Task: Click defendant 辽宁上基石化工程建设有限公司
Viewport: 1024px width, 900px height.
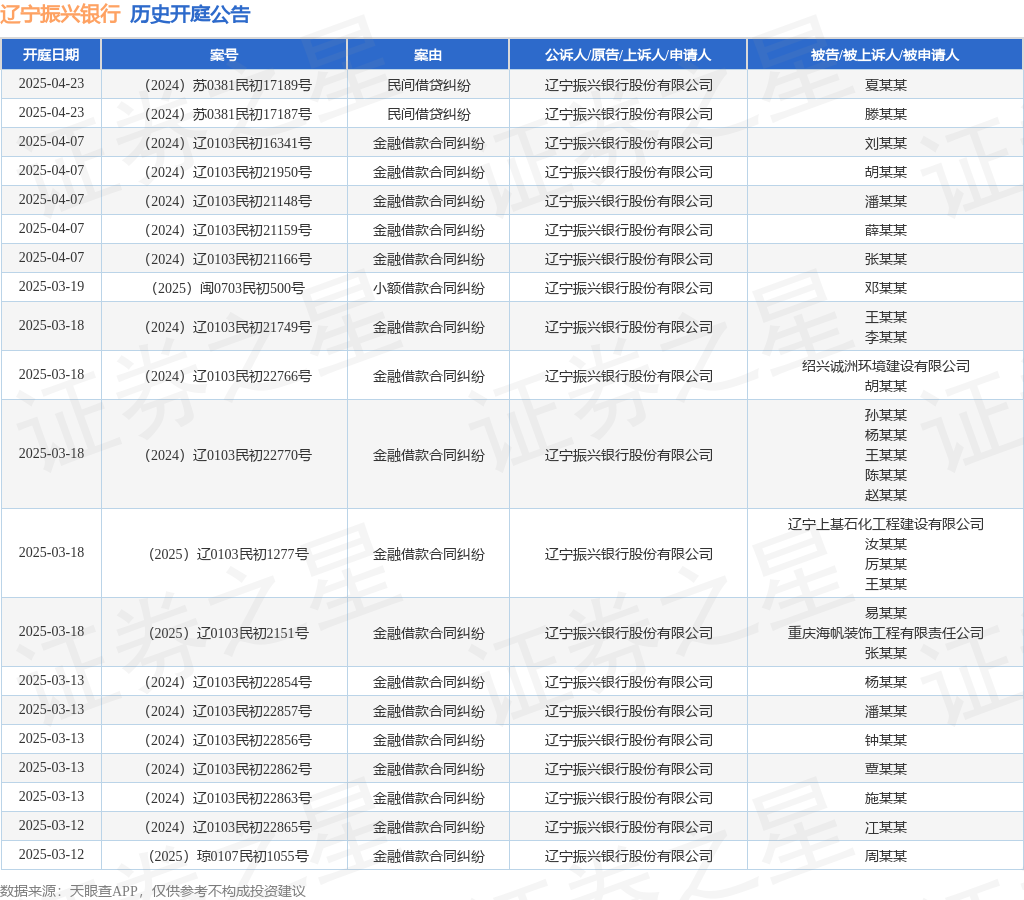Action: 886,524
